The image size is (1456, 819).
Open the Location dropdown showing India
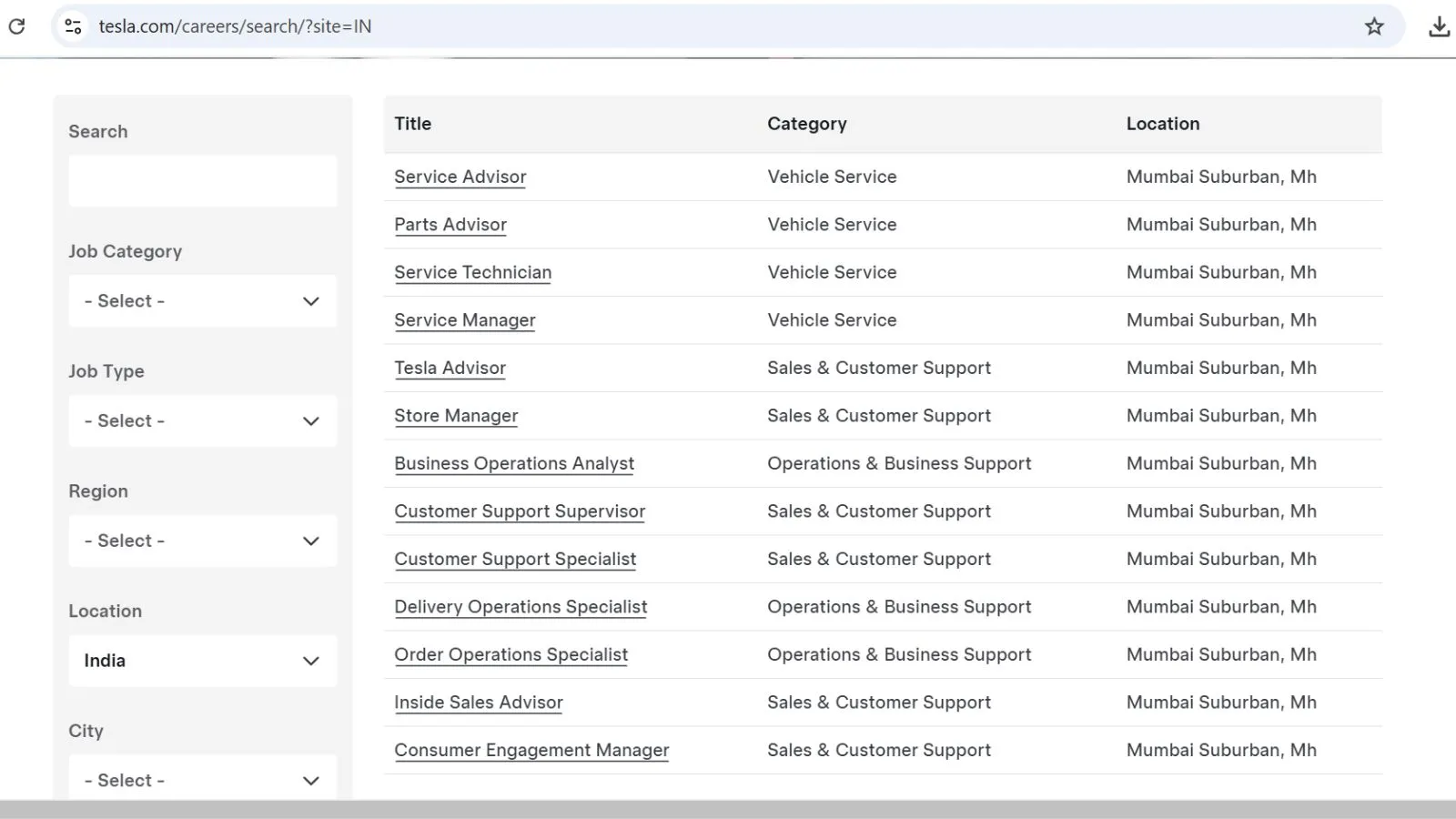tap(203, 661)
